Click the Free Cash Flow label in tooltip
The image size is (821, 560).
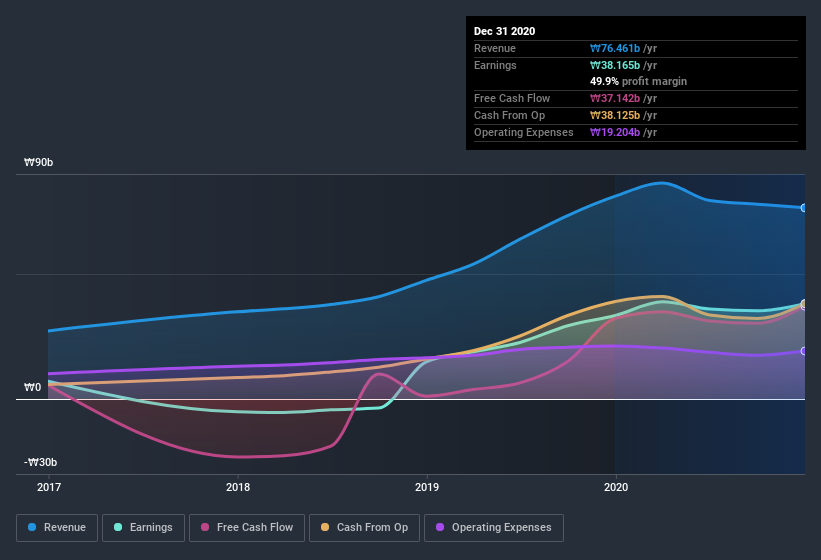[x=512, y=98]
